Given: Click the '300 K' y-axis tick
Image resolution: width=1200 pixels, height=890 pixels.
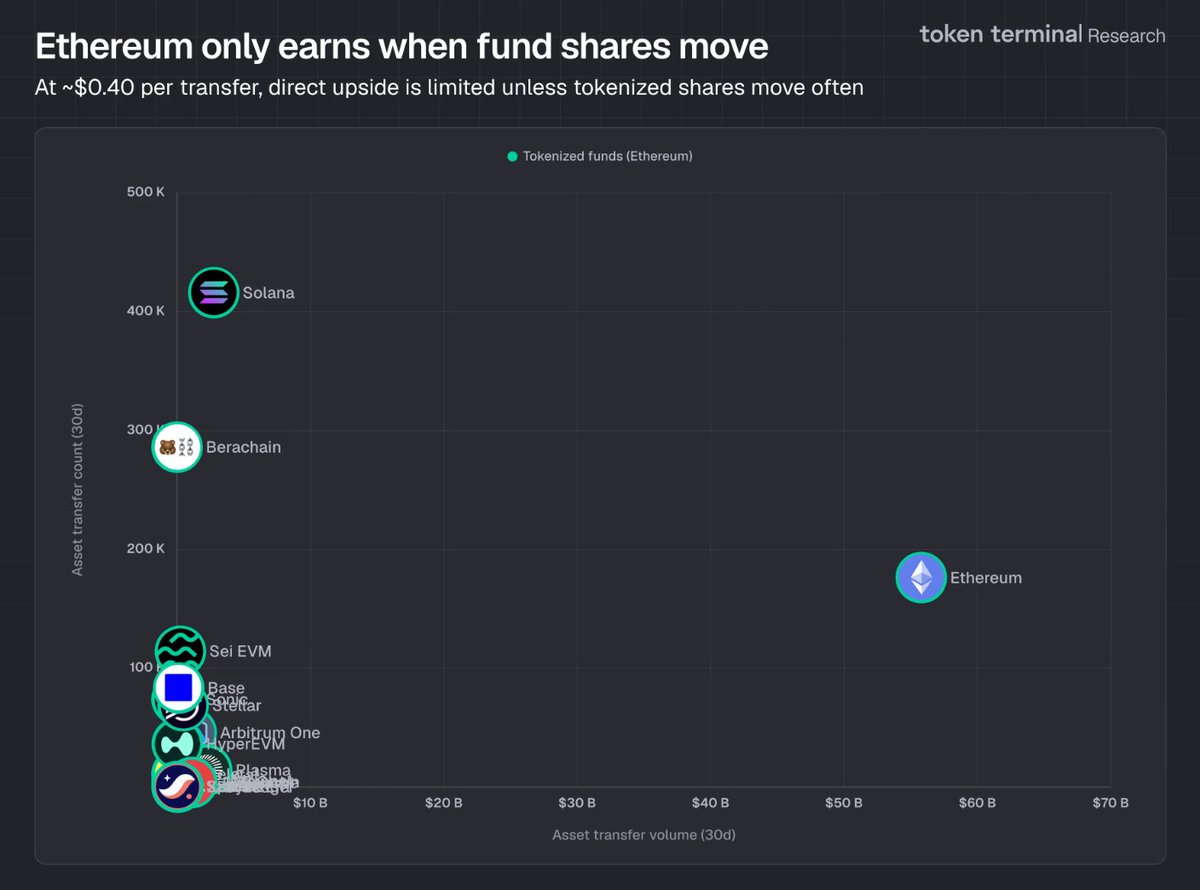Looking at the screenshot, I should pos(145,430).
